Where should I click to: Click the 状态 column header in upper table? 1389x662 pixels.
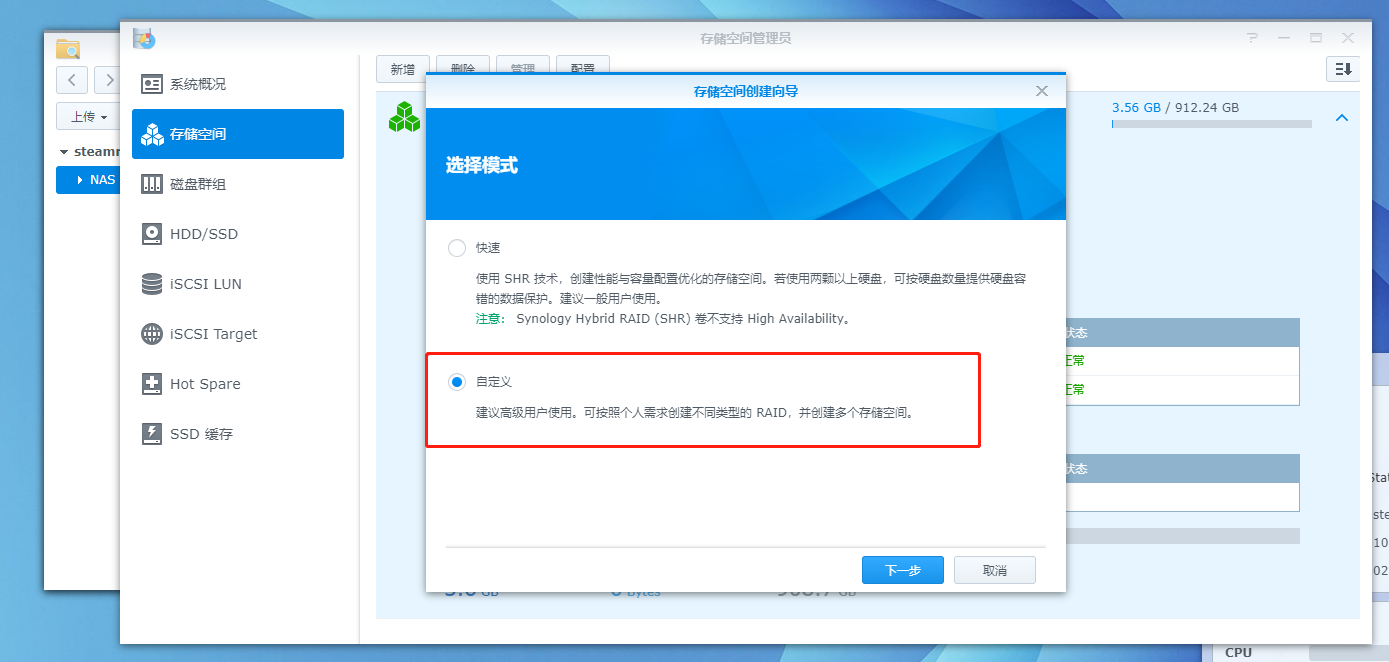1076,333
